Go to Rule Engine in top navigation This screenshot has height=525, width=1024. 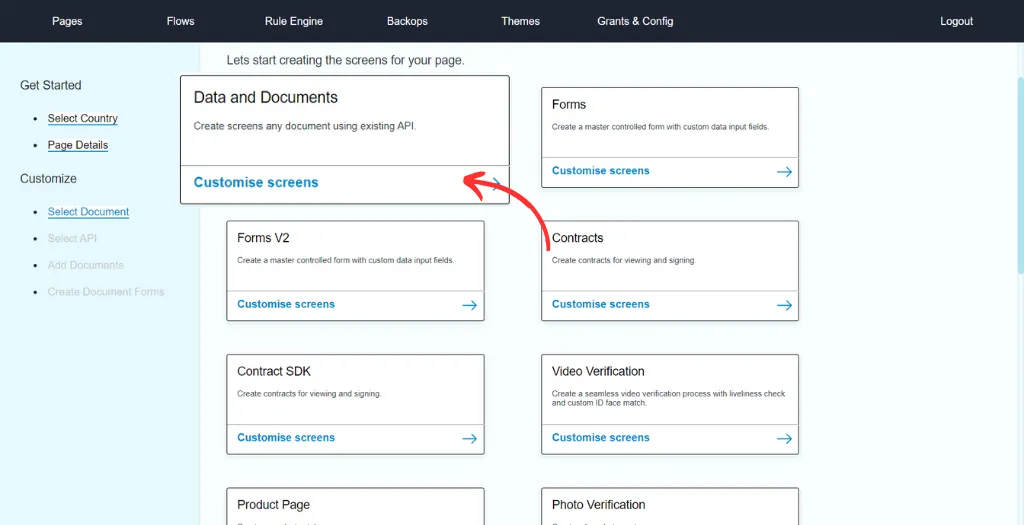click(x=294, y=21)
